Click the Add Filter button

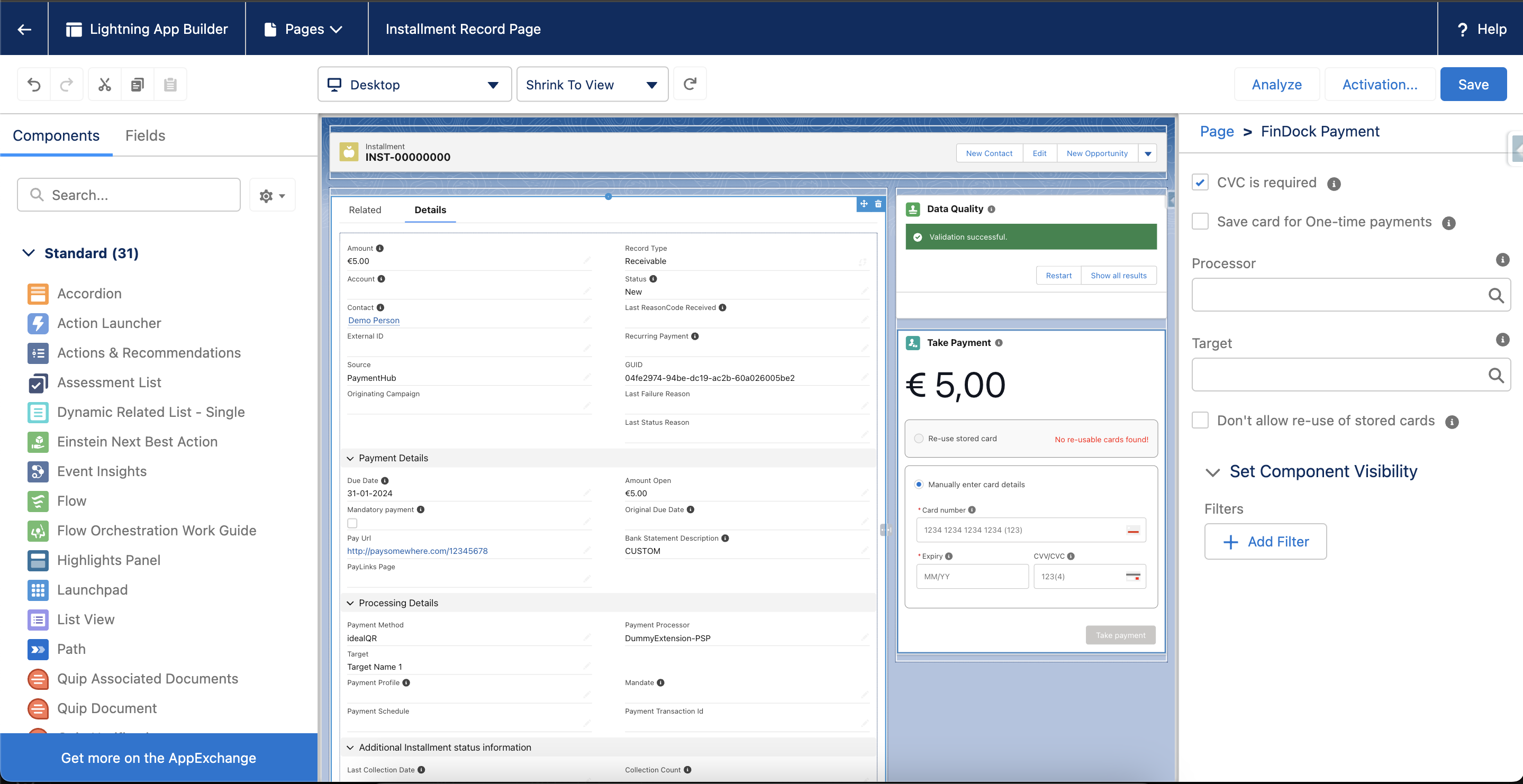[1265, 541]
